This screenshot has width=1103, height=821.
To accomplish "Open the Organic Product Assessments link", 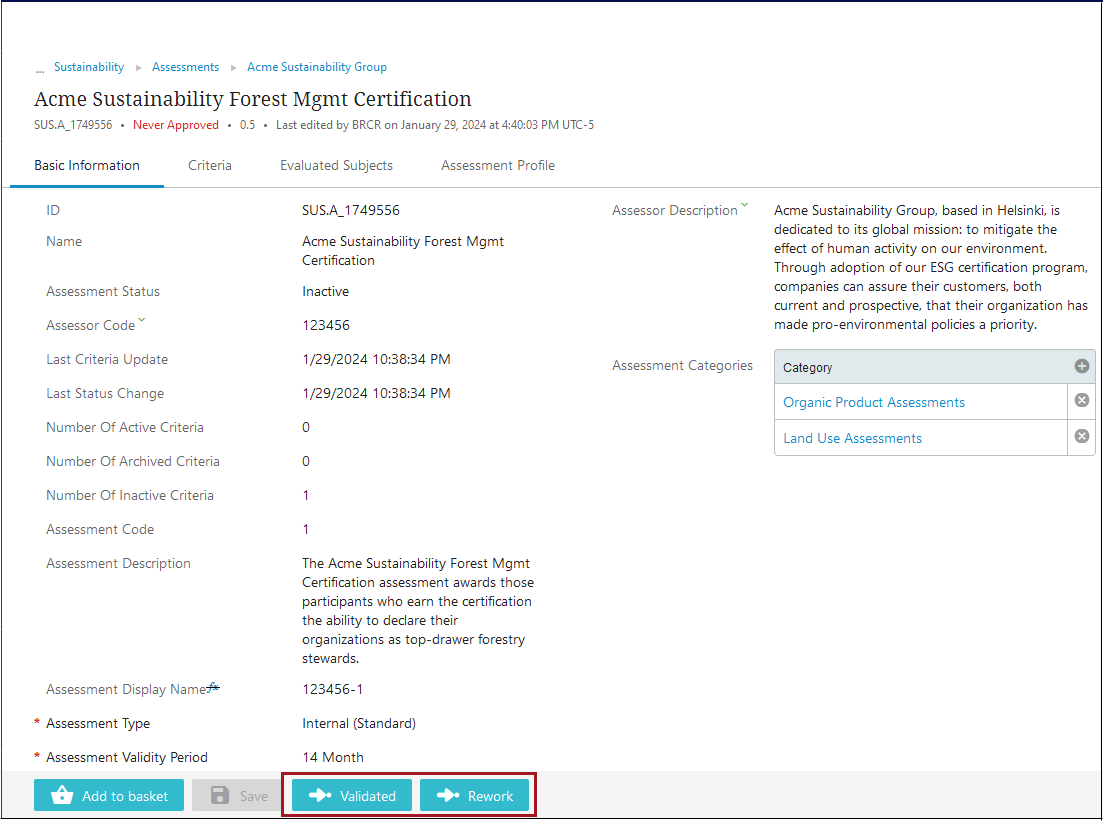I will click(x=874, y=402).
